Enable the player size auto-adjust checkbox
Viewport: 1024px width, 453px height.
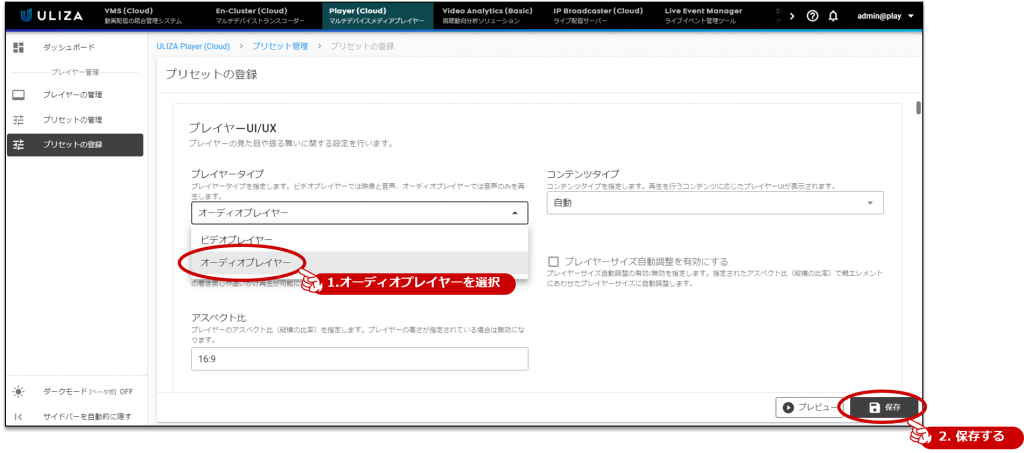click(x=553, y=260)
